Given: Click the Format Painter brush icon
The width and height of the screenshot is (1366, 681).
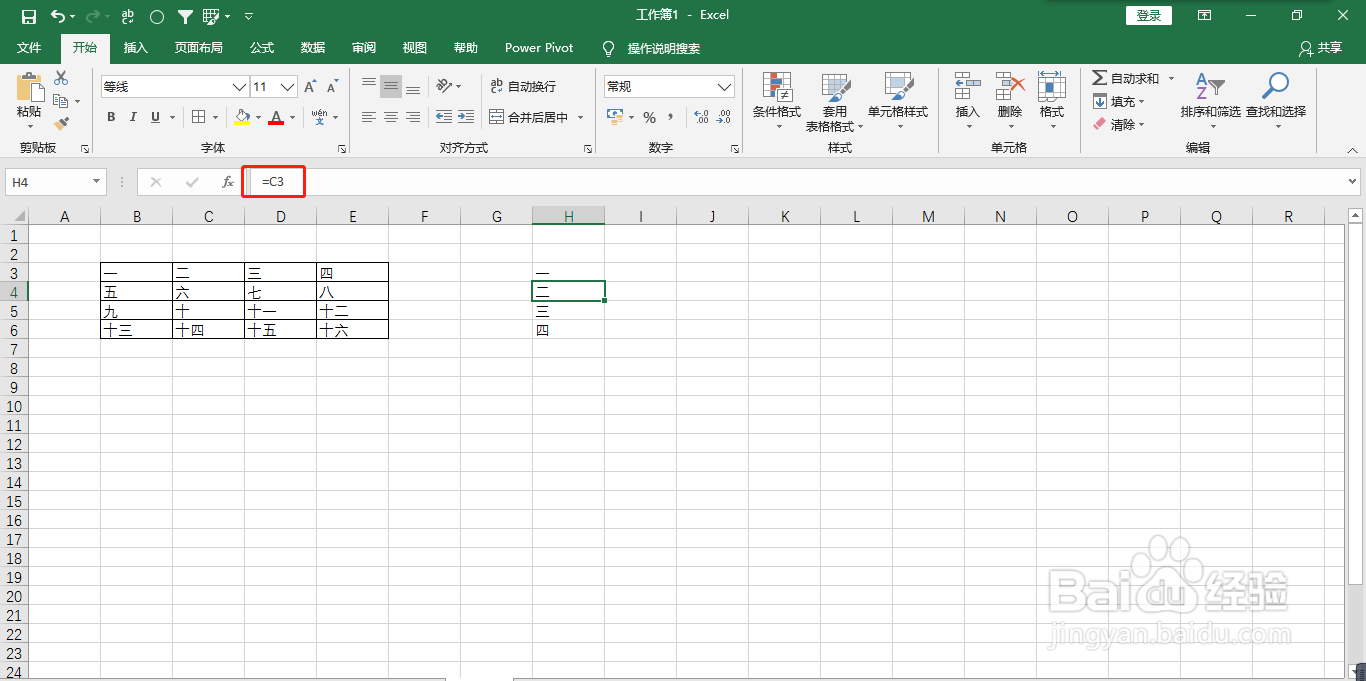Looking at the screenshot, I should (61, 124).
